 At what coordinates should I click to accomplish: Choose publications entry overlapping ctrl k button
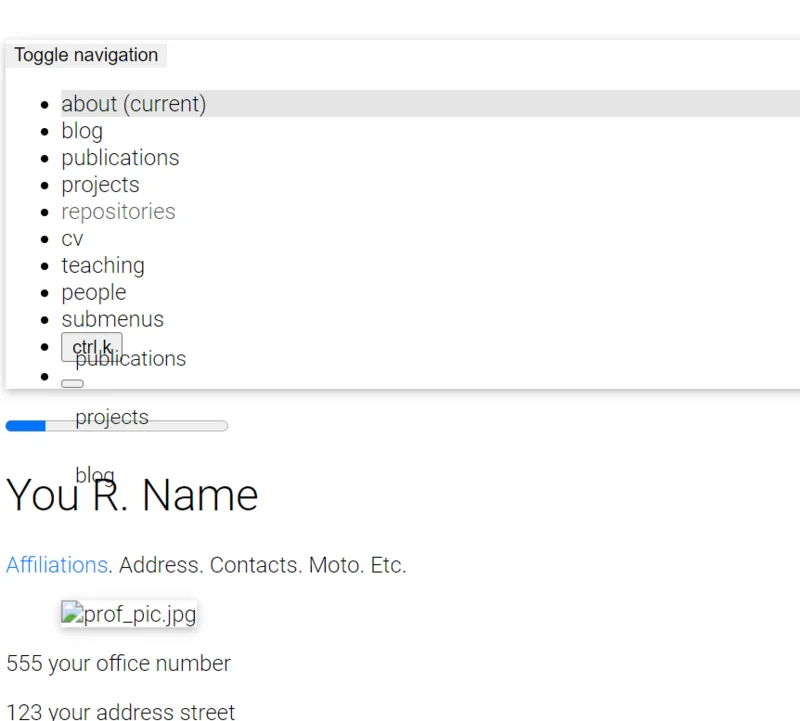pyautogui.click(x=150, y=360)
